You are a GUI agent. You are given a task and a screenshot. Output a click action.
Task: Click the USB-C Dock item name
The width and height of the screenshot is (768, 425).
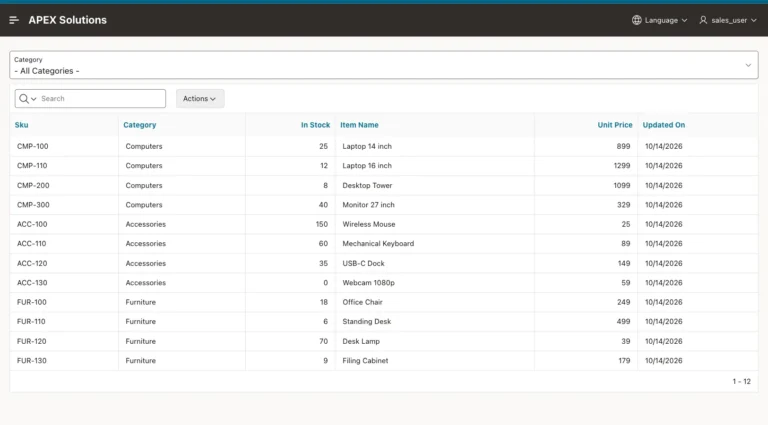click(363, 263)
